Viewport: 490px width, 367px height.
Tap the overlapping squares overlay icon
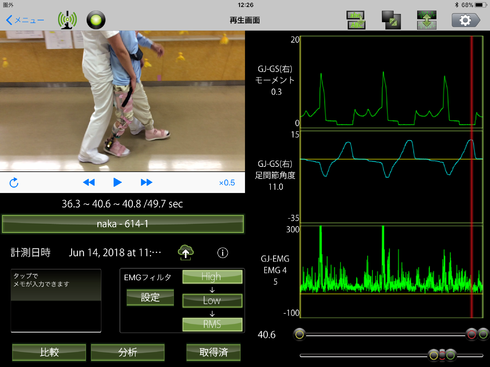391,20
